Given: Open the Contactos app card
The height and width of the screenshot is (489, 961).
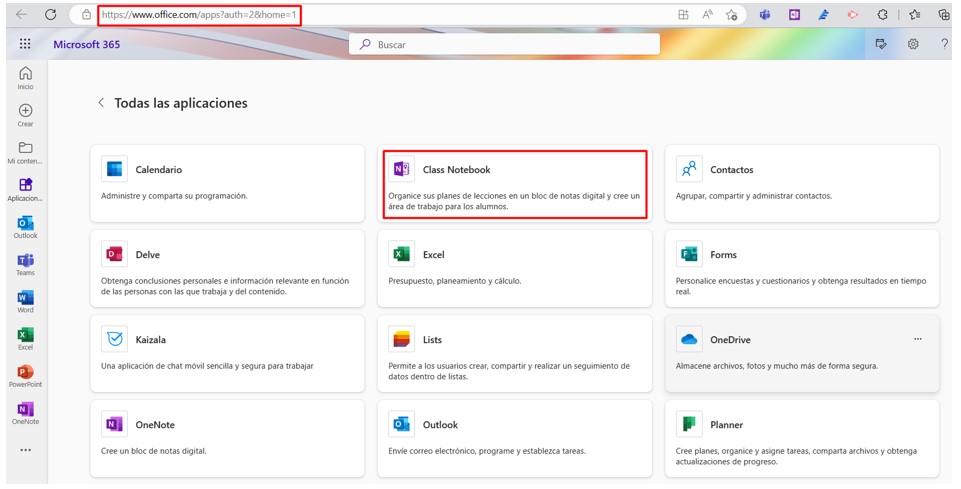Looking at the screenshot, I should (802, 183).
